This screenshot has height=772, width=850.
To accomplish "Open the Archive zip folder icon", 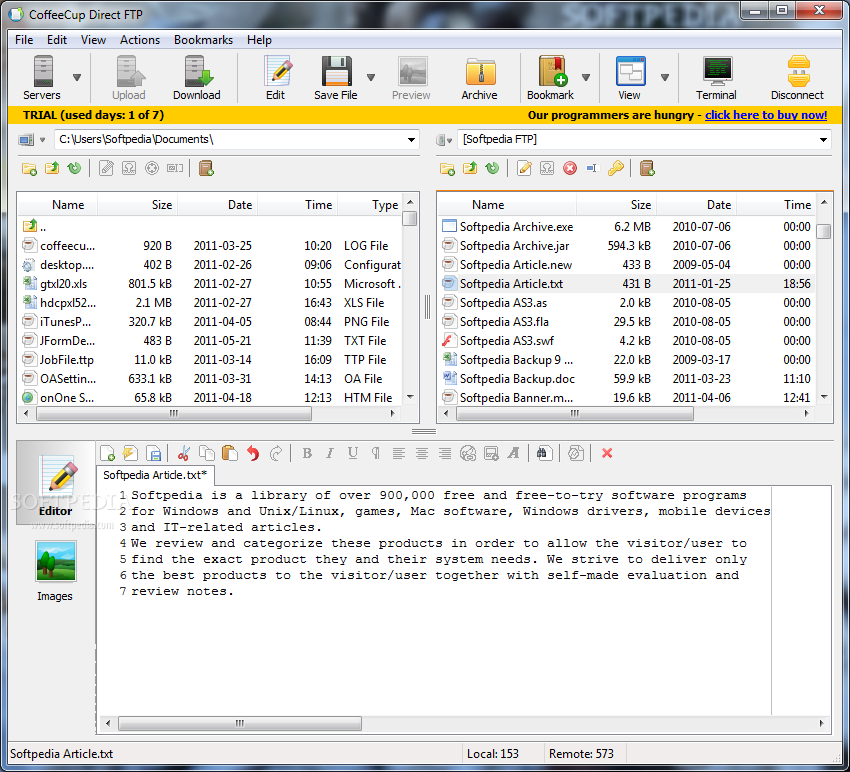I will 480,71.
